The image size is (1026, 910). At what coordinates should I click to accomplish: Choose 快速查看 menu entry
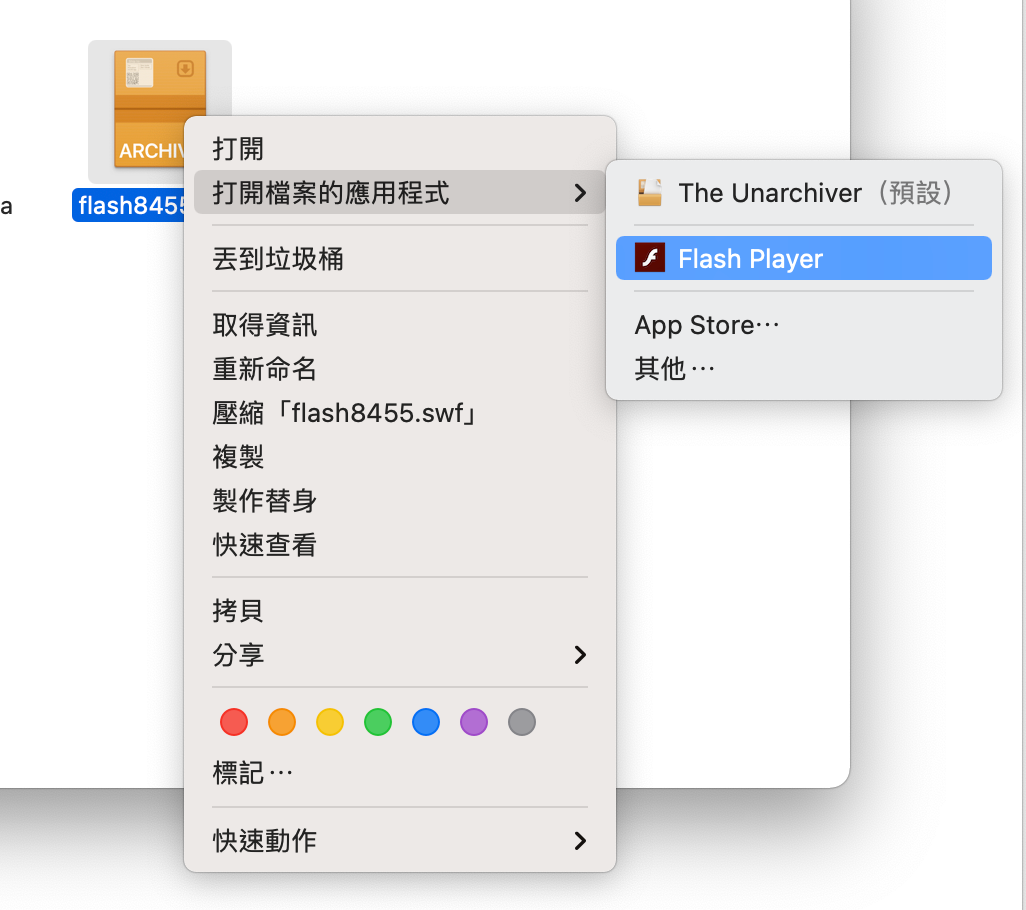coord(400,544)
